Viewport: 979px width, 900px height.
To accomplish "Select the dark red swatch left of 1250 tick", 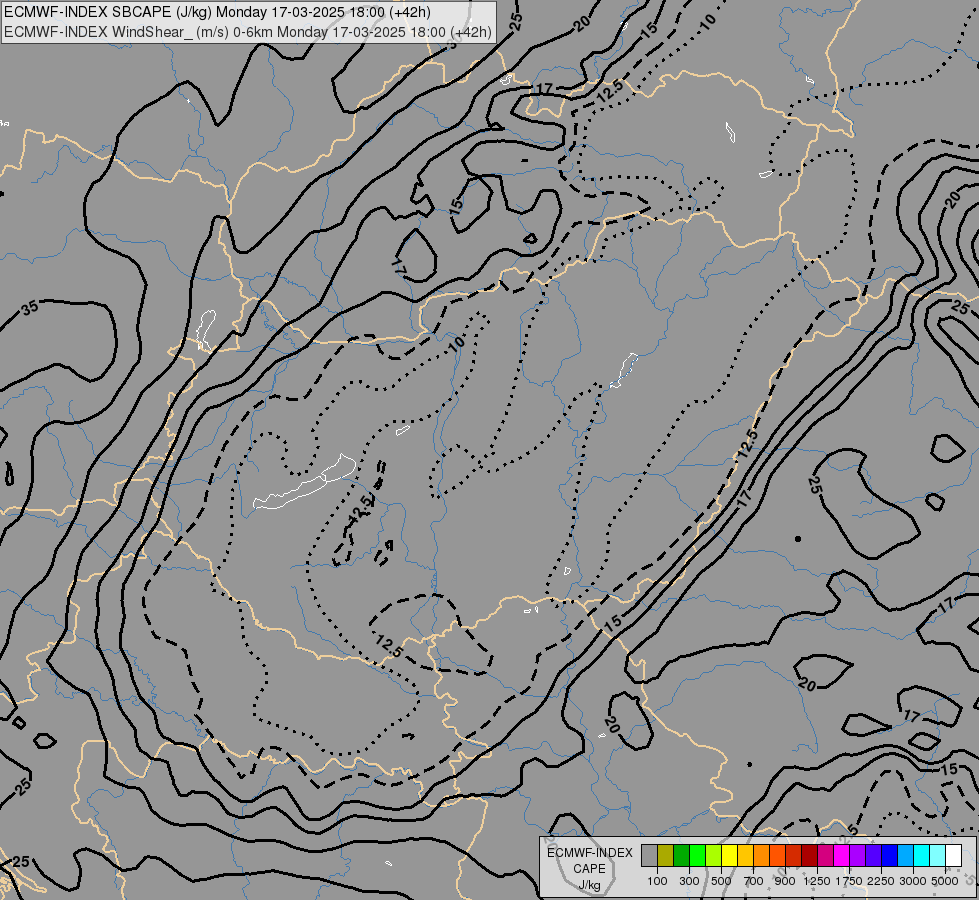I will (x=810, y=856).
